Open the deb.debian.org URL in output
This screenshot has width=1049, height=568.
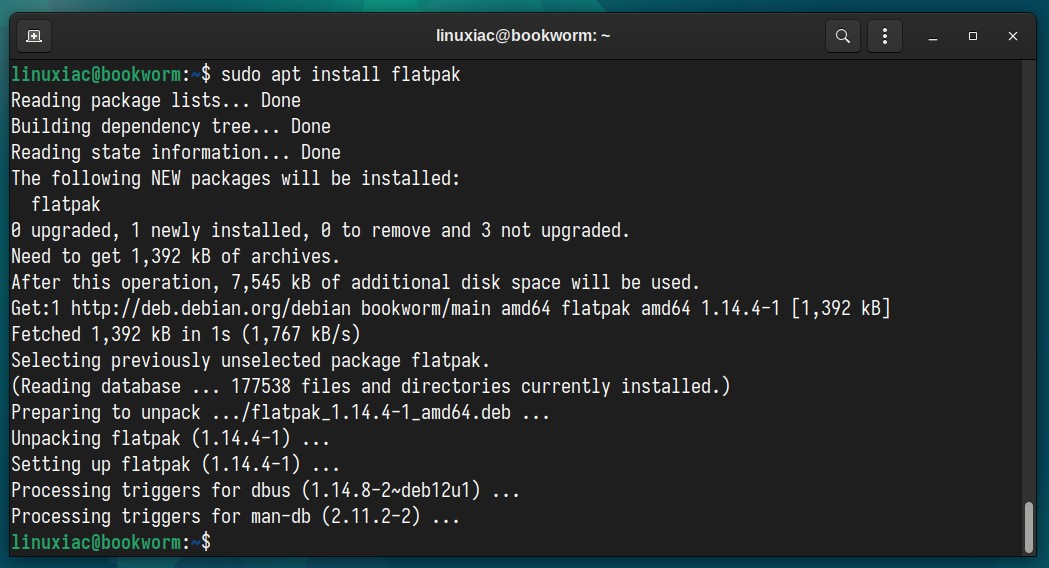coord(211,308)
